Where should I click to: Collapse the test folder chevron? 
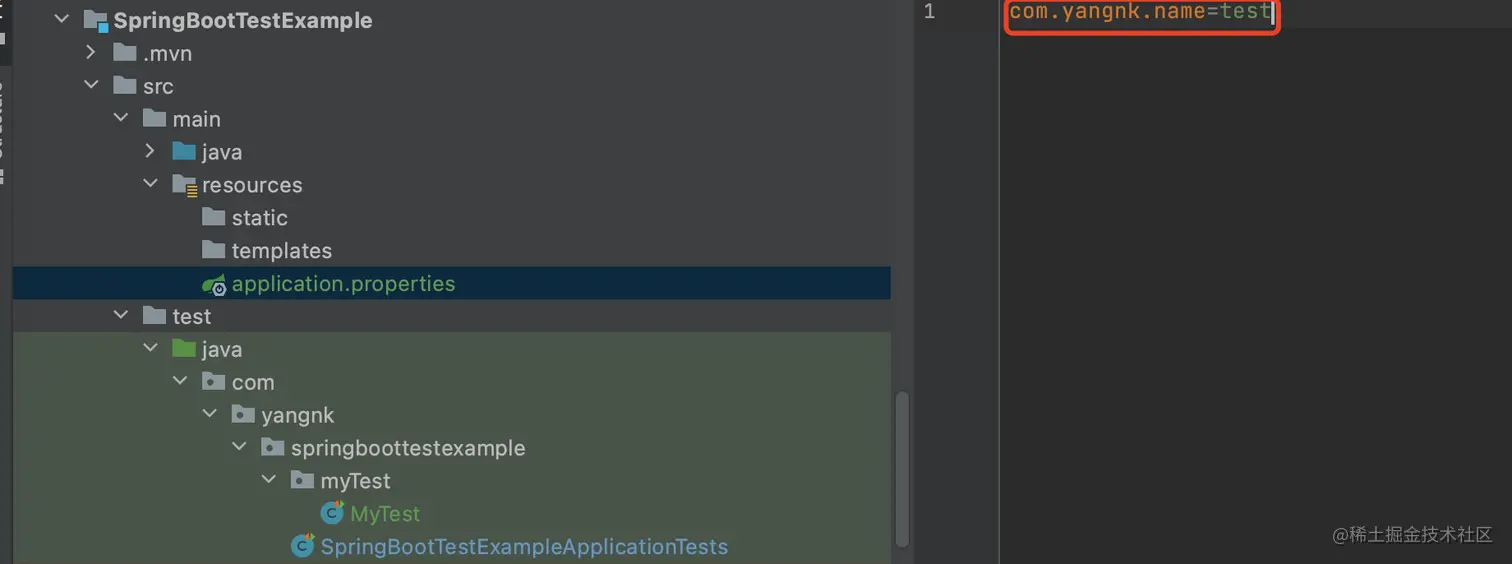click(x=121, y=316)
